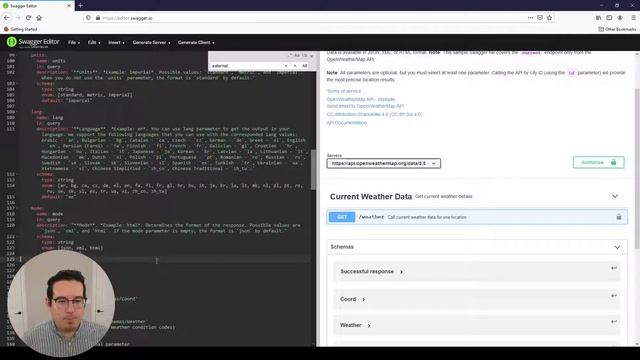Toggle whole-word search option
The height and width of the screenshot is (360, 640).
point(304,56)
